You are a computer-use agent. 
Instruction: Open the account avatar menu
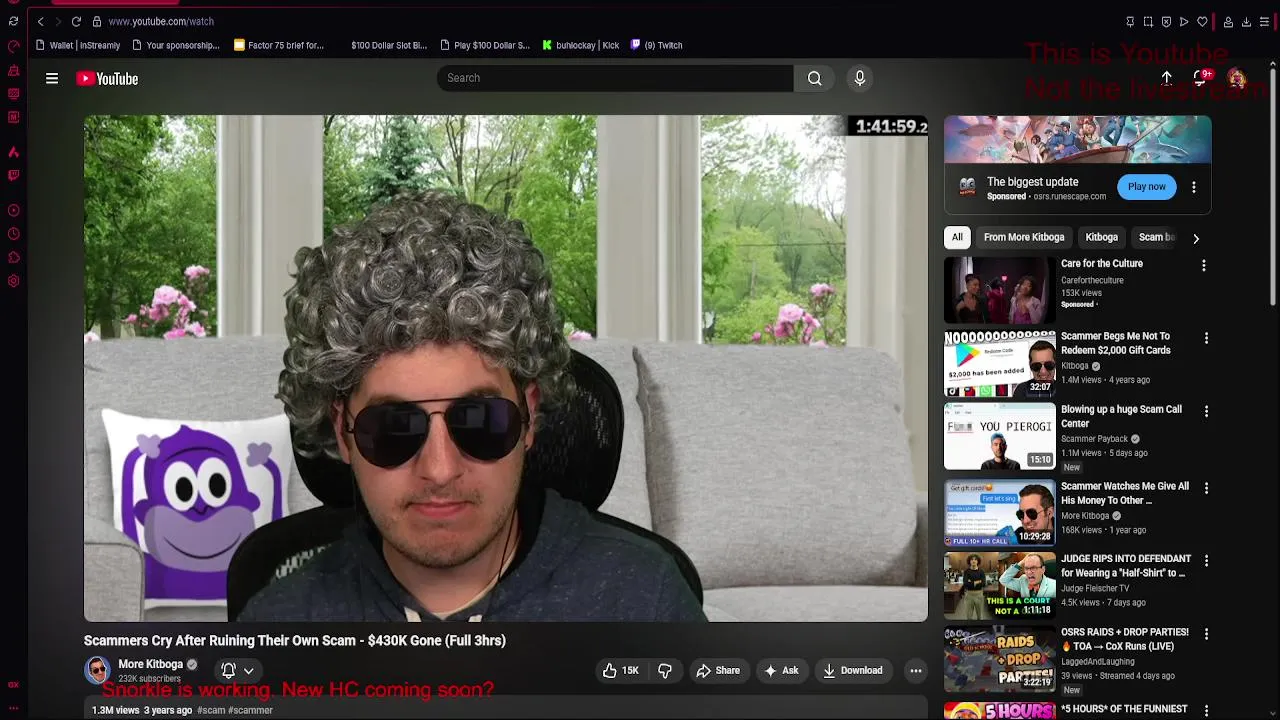(x=1237, y=78)
